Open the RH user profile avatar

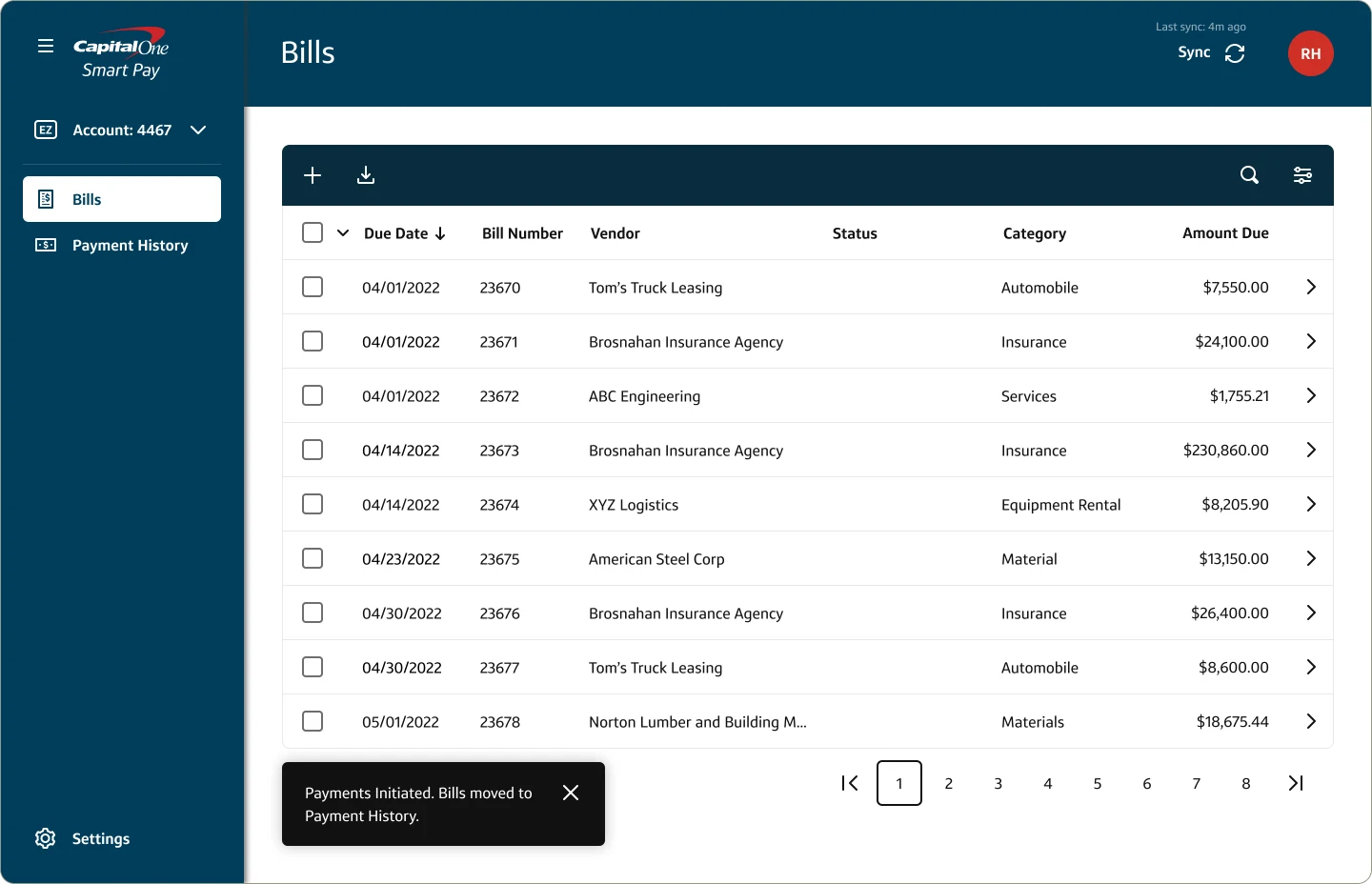(x=1311, y=53)
